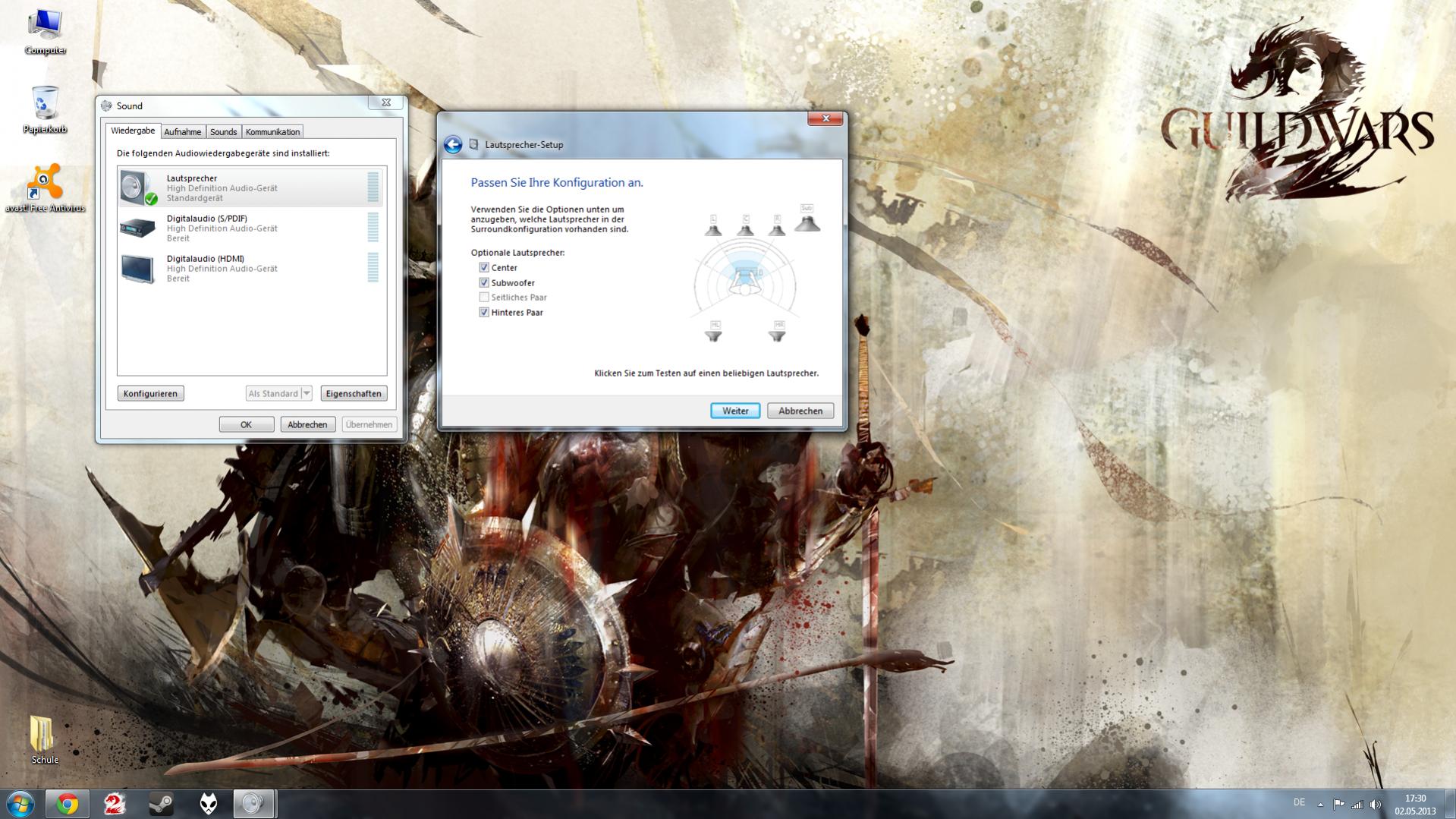This screenshot has height=819, width=1456.
Task: Click the back arrow in Lautsprecher-Setup
Action: click(x=453, y=145)
